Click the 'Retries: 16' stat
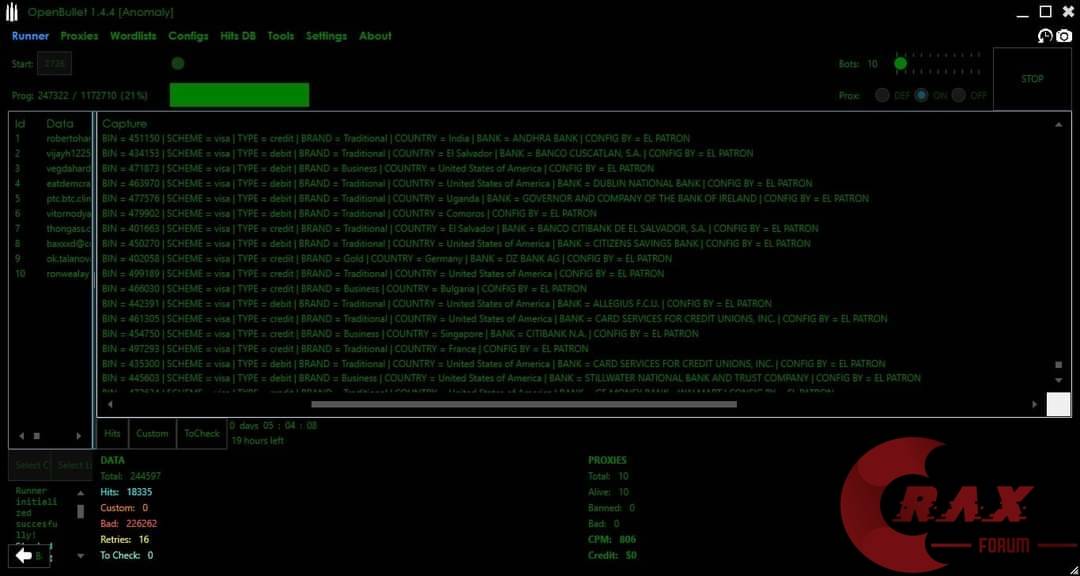Image resolution: width=1080 pixels, height=576 pixels. point(125,539)
